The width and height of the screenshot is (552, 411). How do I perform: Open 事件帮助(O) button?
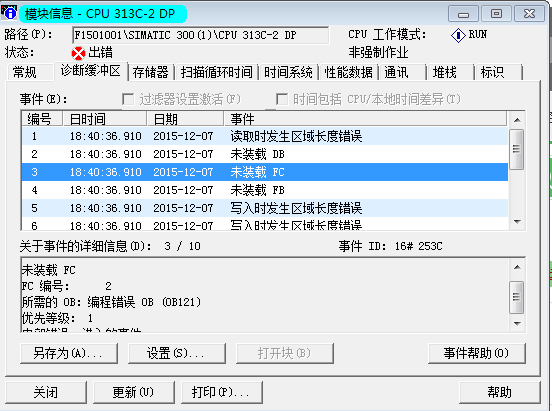pyautogui.click(x=477, y=353)
